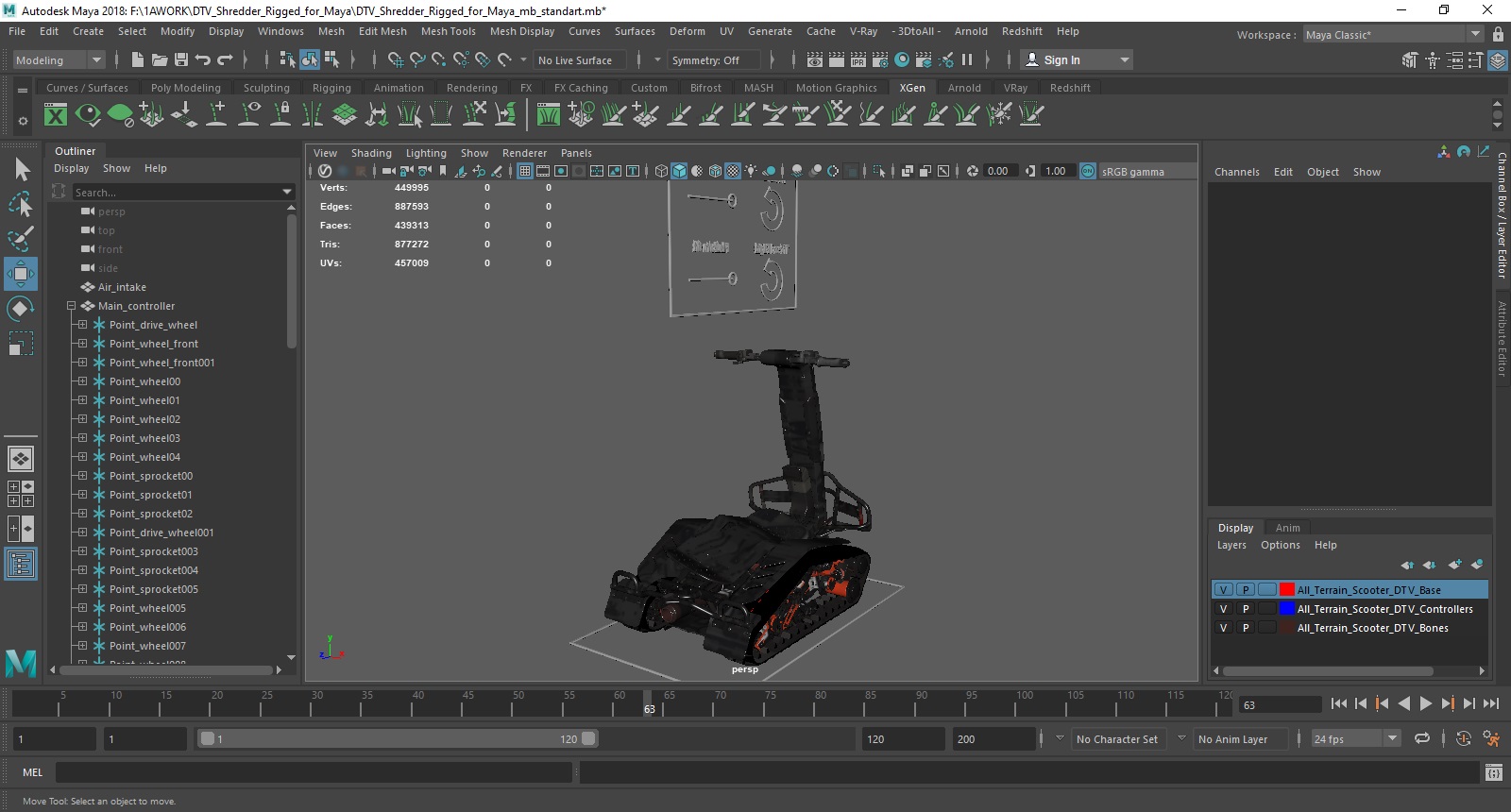Select the four view layout

[21, 494]
